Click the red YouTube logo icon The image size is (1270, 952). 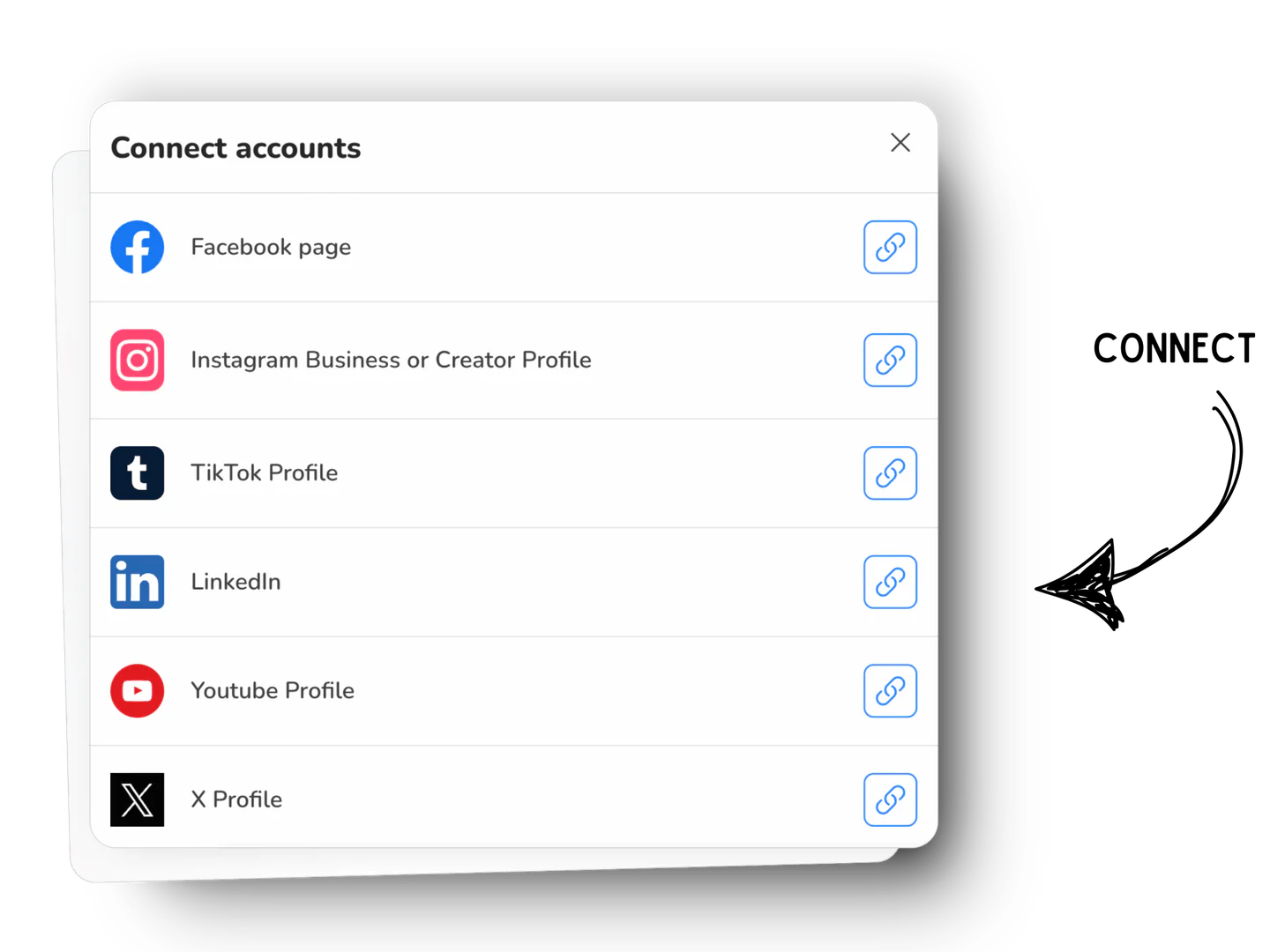137,690
